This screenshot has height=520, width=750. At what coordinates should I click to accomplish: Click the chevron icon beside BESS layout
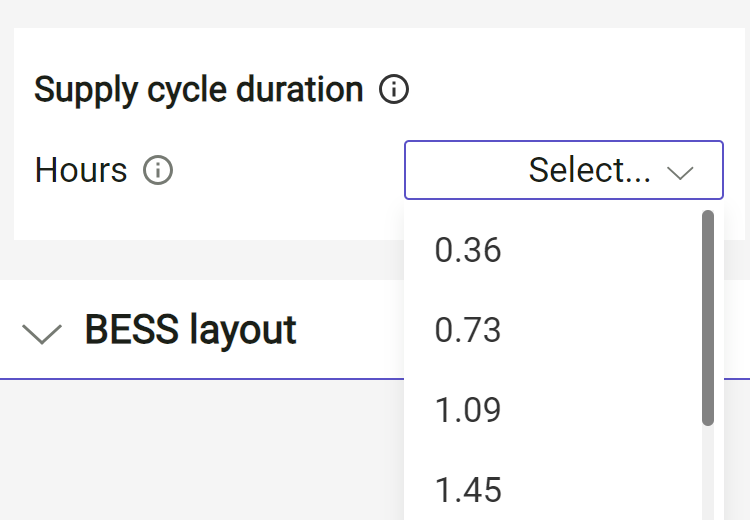42,332
